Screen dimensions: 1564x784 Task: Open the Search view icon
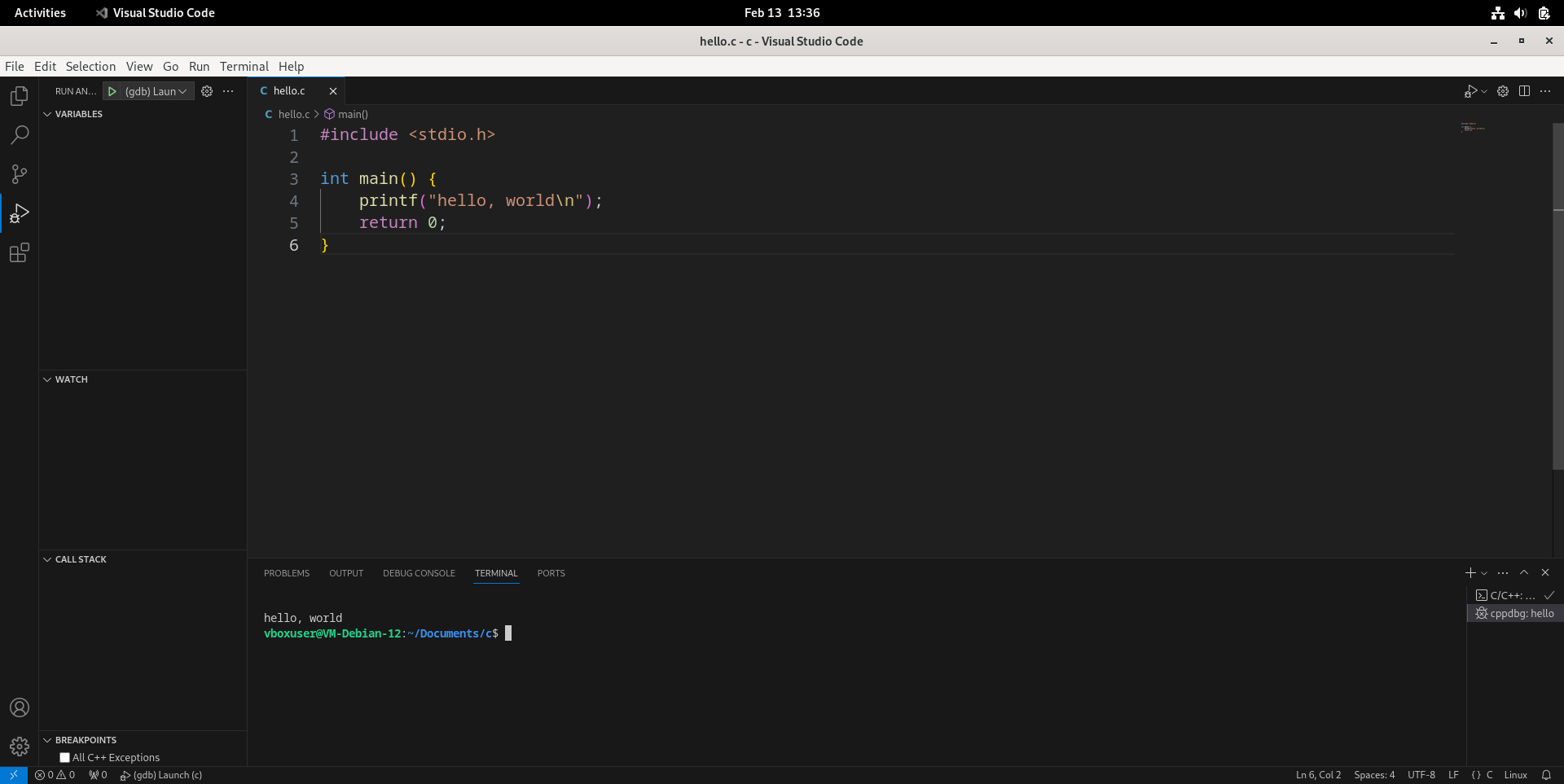[x=20, y=135]
